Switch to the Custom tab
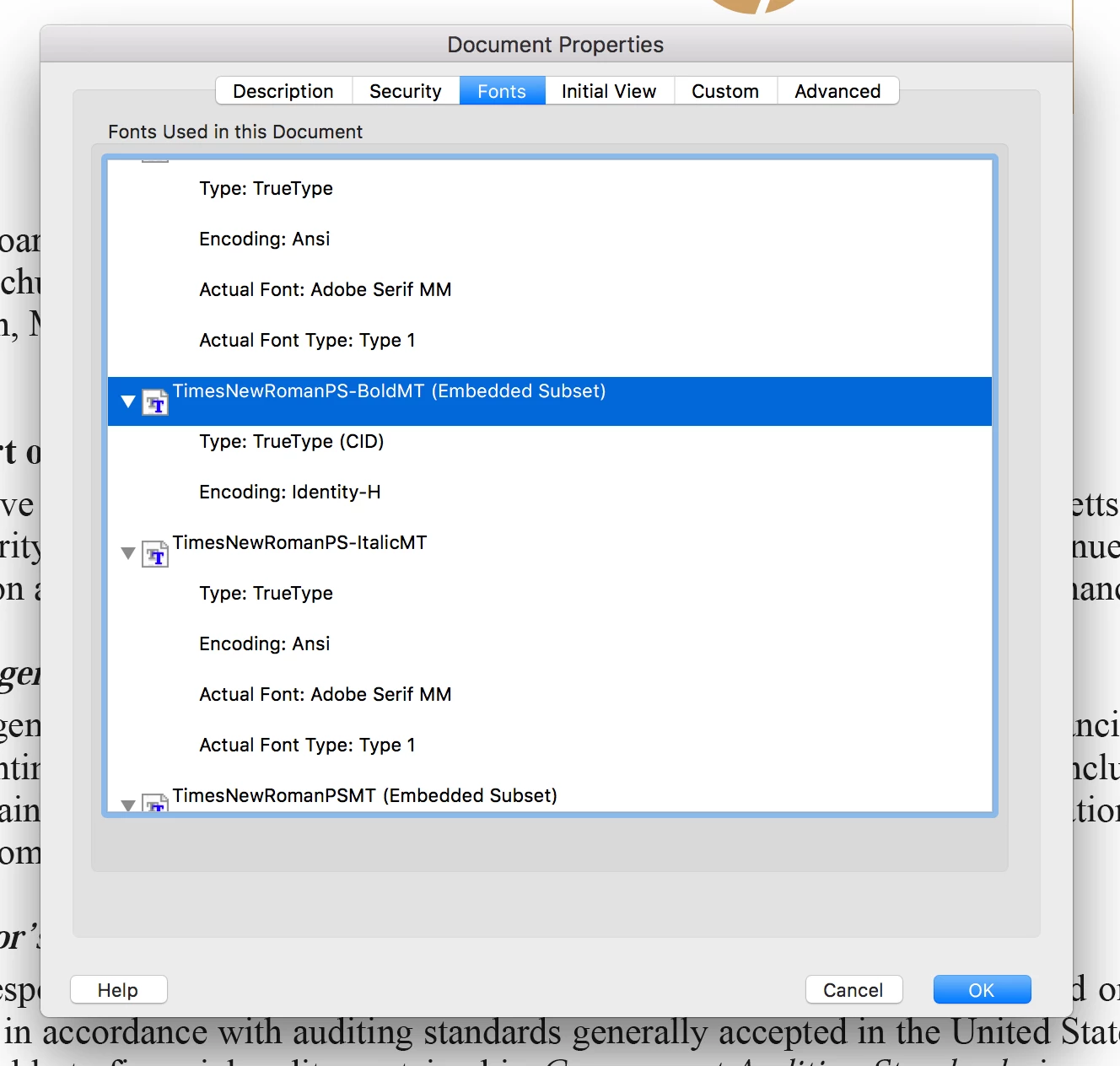1120x1066 pixels. [x=725, y=91]
